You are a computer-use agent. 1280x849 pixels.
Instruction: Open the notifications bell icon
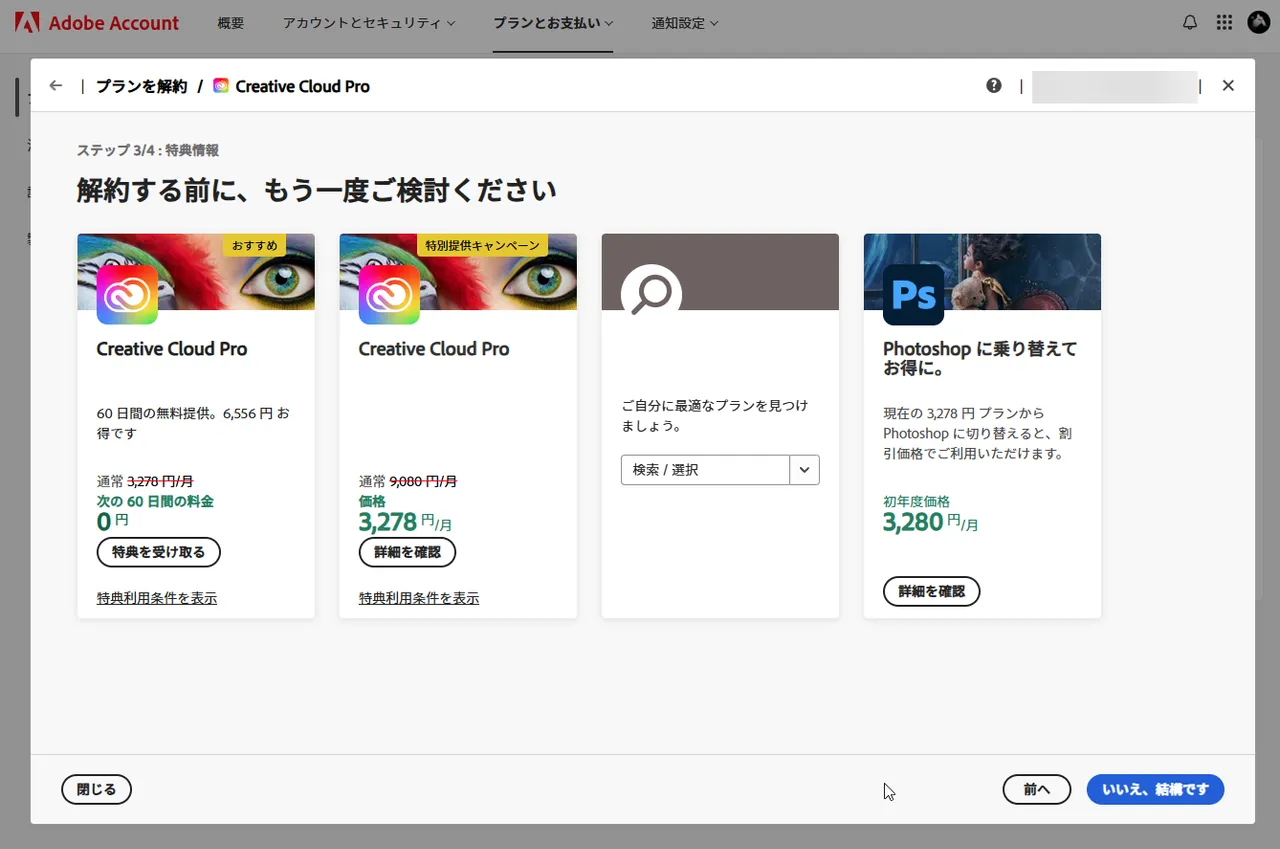[x=1190, y=23]
